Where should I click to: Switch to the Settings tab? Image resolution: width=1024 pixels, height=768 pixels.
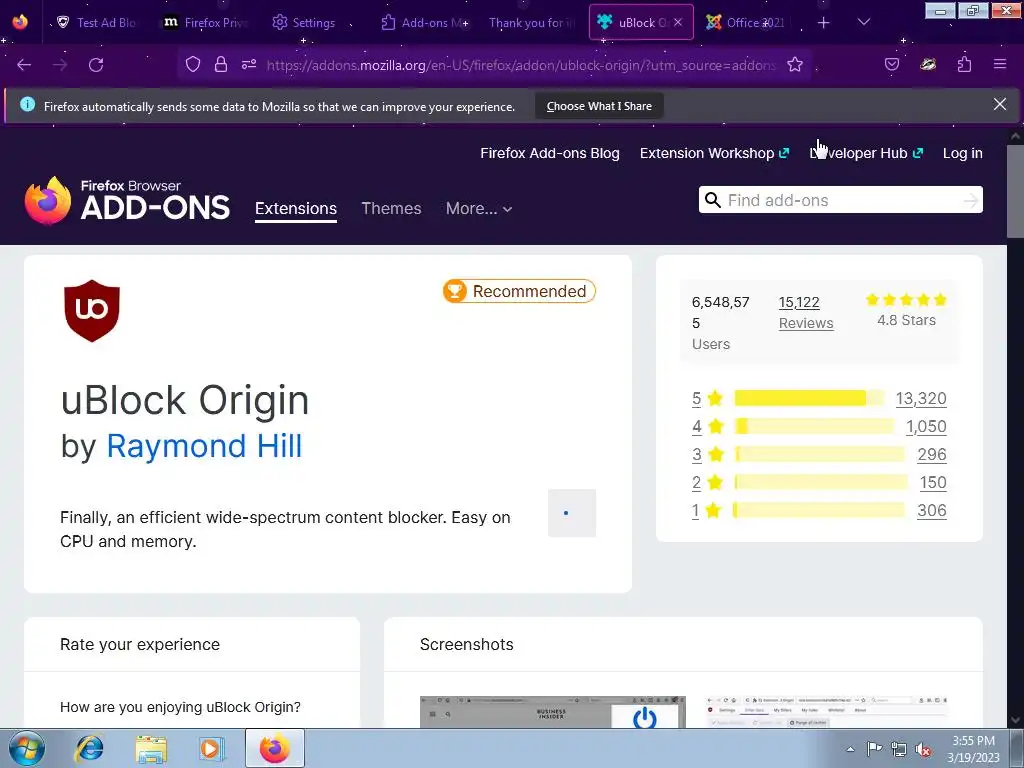click(x=304, y=22)
